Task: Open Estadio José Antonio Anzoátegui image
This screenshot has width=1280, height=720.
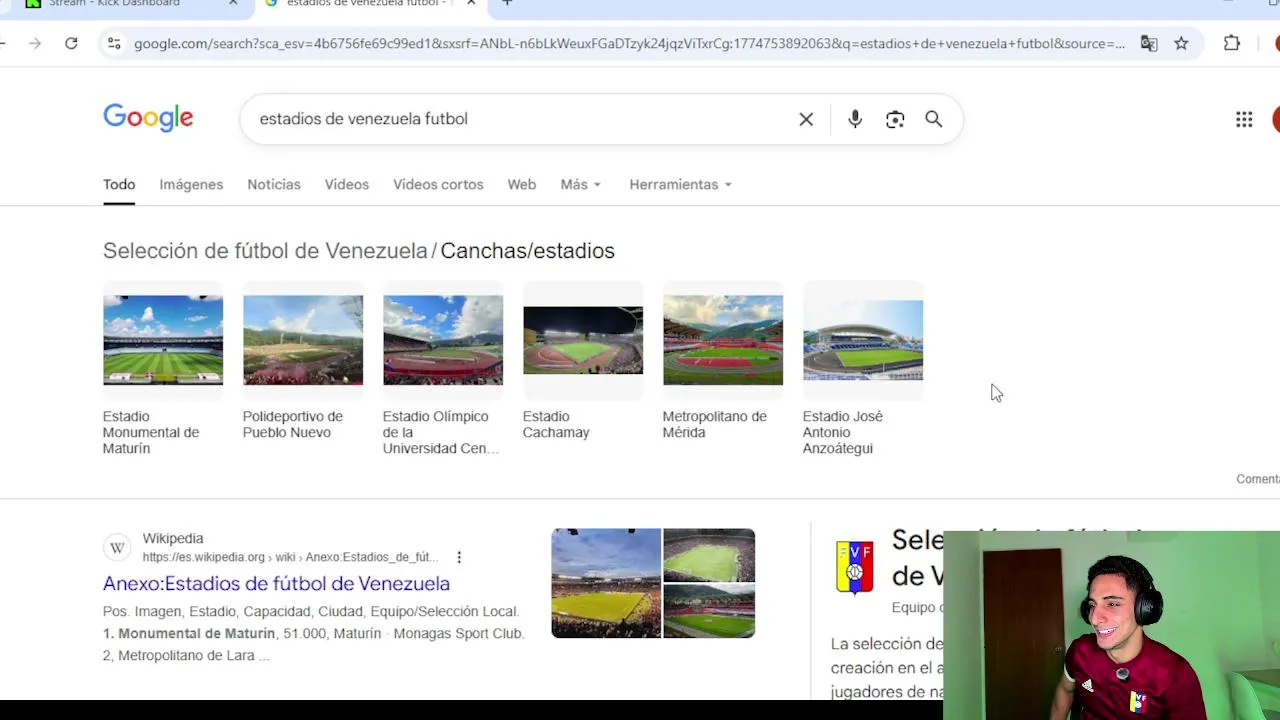Action: 863,340
